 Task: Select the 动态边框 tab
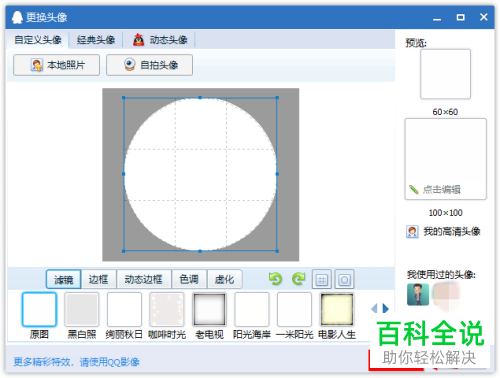(x=143, y=279)
